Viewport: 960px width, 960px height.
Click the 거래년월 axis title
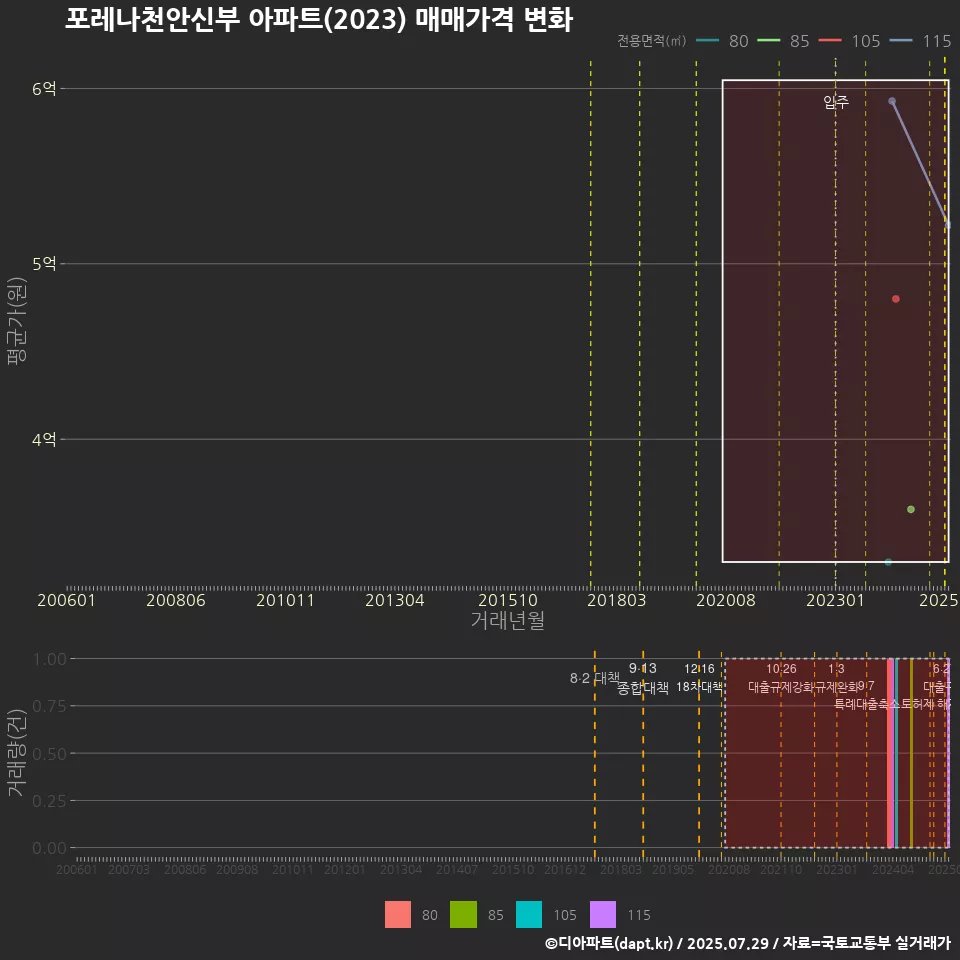pyautogui.click(x=508, y=620)
